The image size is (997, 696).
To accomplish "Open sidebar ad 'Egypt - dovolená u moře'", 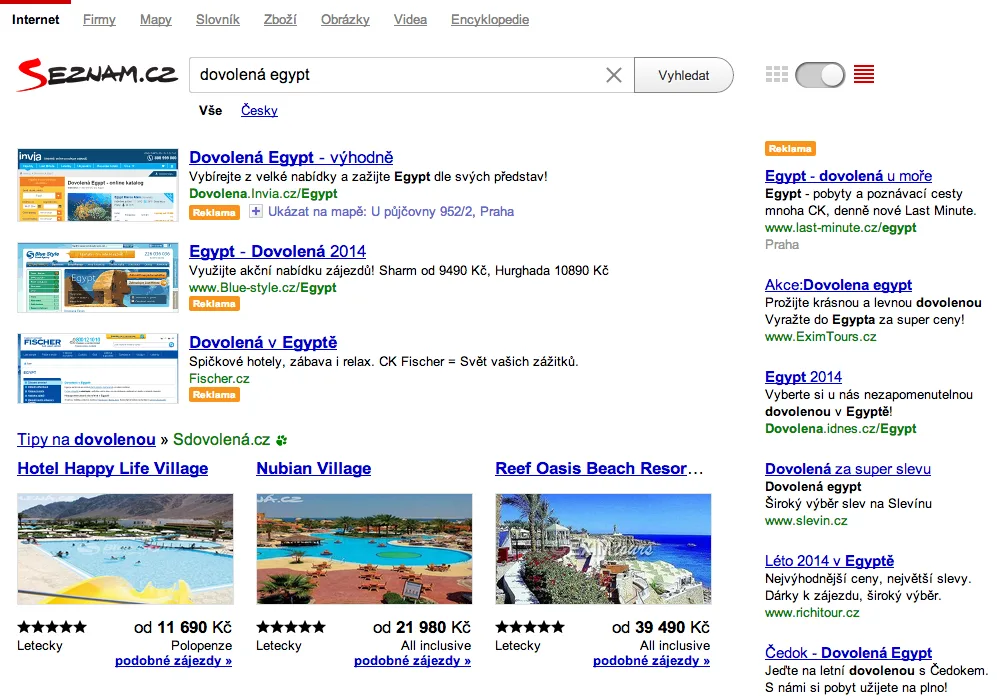I will (x=848, y=175).
